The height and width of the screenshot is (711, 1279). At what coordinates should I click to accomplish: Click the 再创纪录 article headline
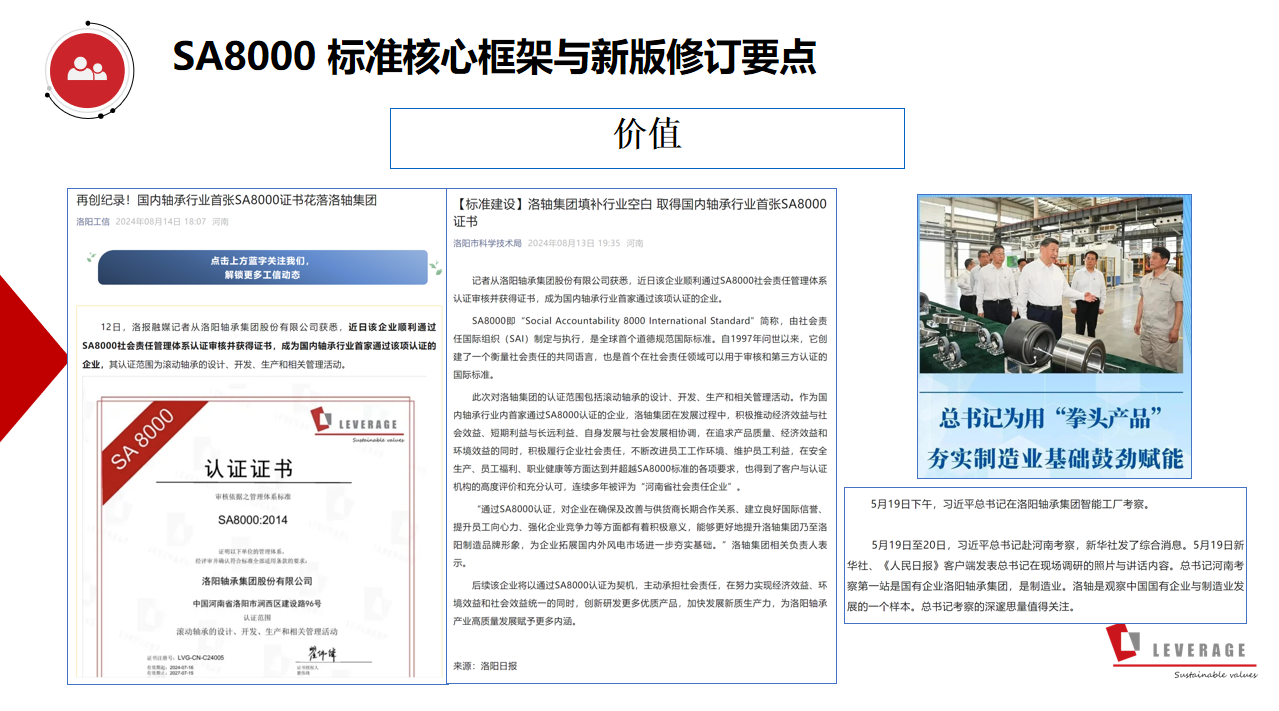227,200
